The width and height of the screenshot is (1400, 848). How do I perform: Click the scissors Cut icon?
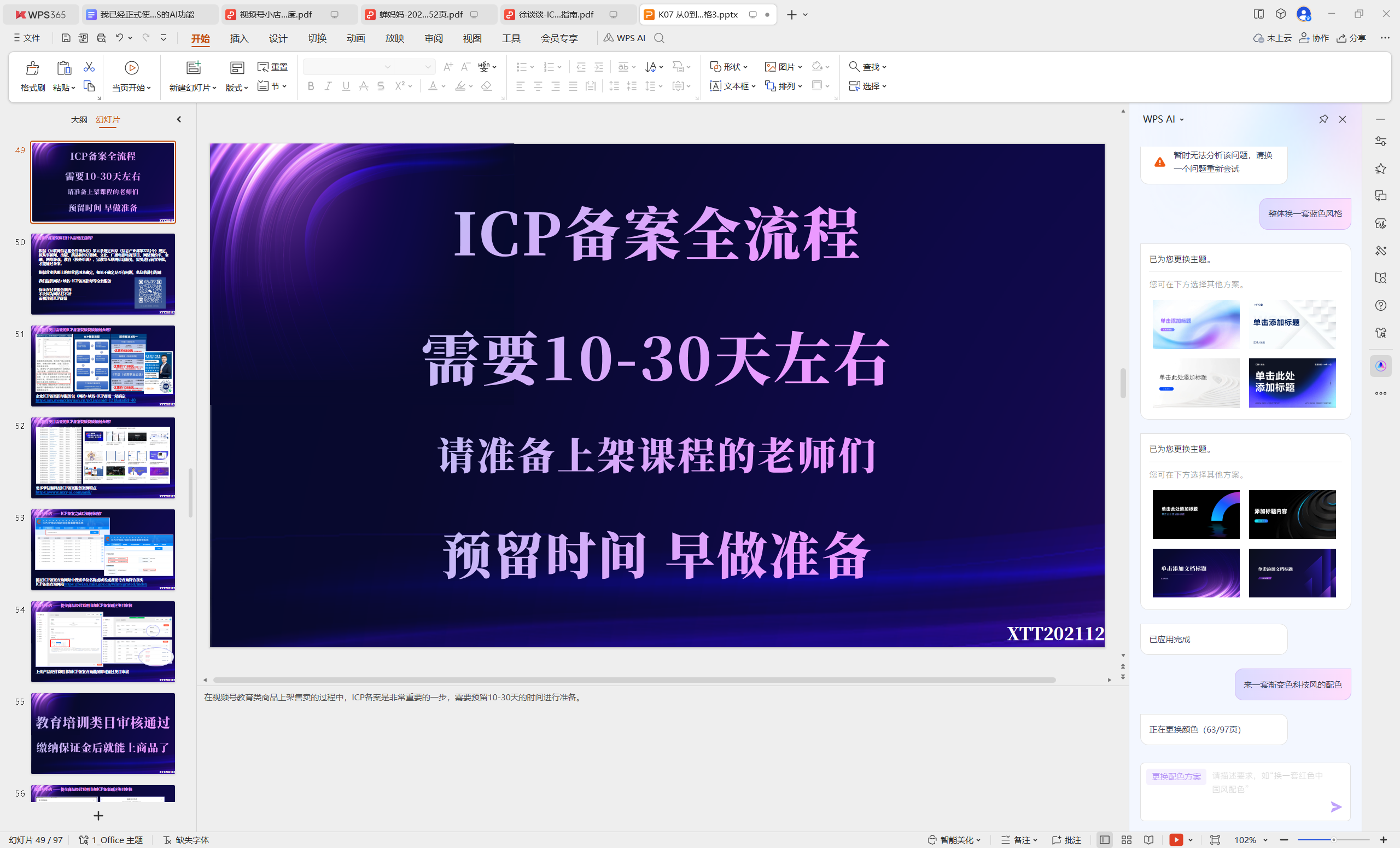(x=89, y=67)
